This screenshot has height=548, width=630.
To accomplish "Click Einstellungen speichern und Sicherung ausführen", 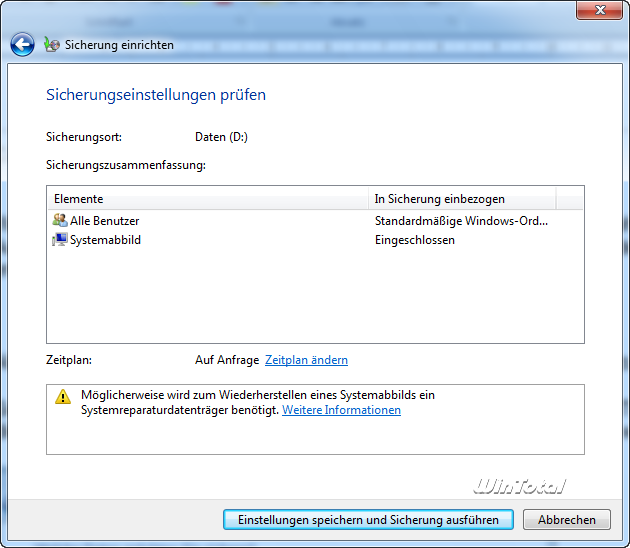I will click(x=368, y=519).
